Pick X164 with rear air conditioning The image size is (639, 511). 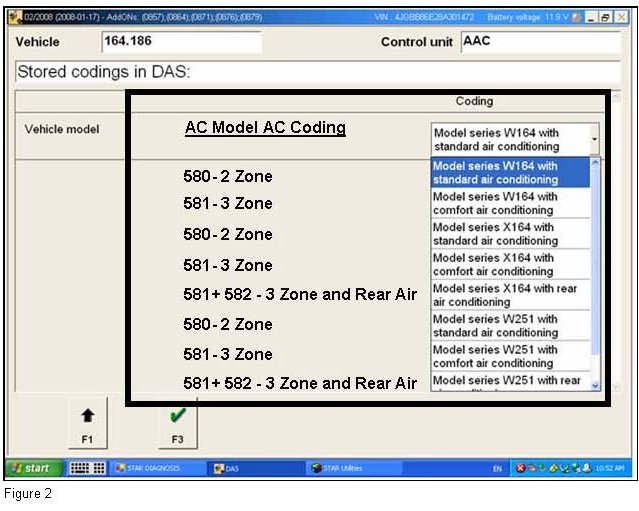[x=511, y=295]
